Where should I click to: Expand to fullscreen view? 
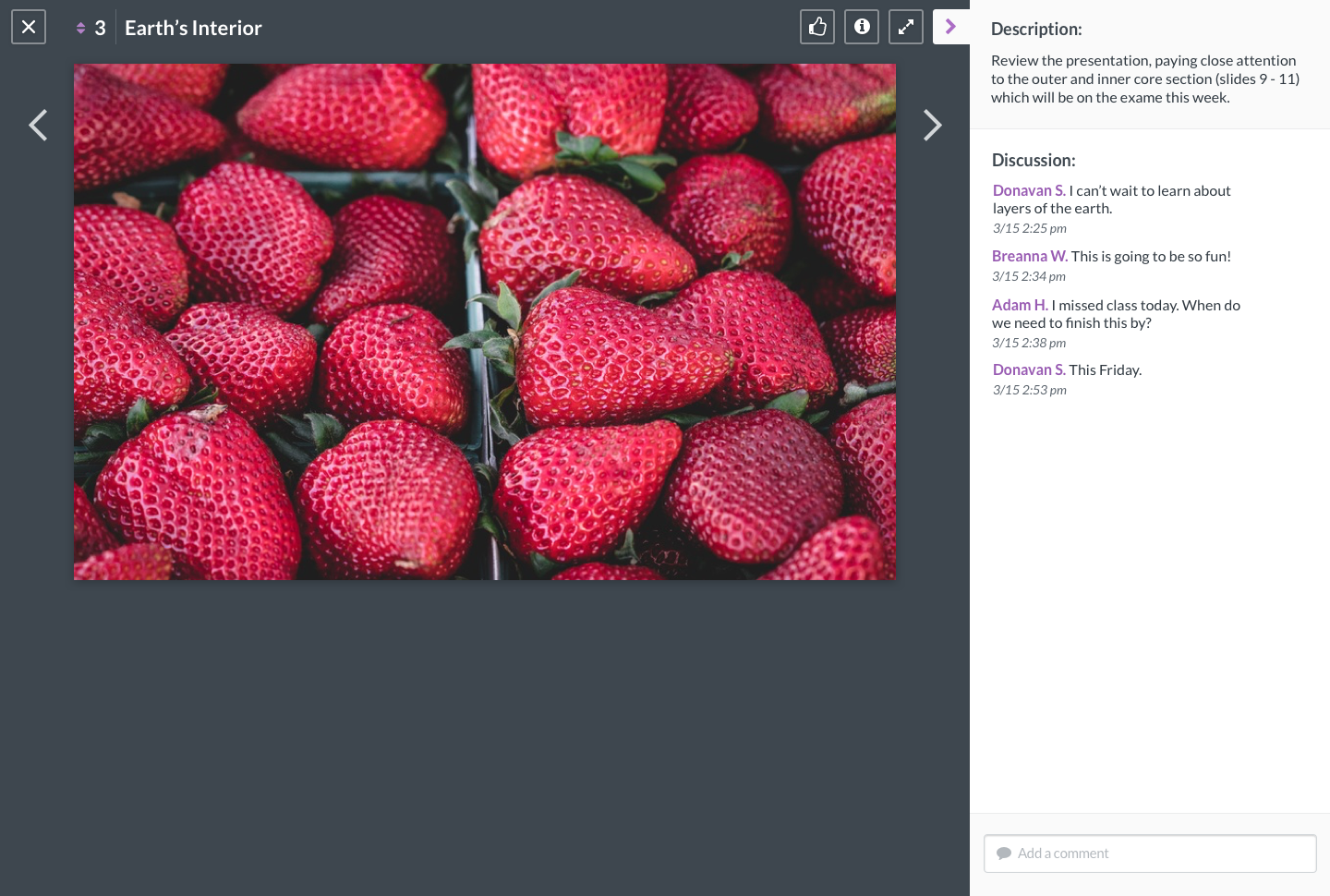906,27
